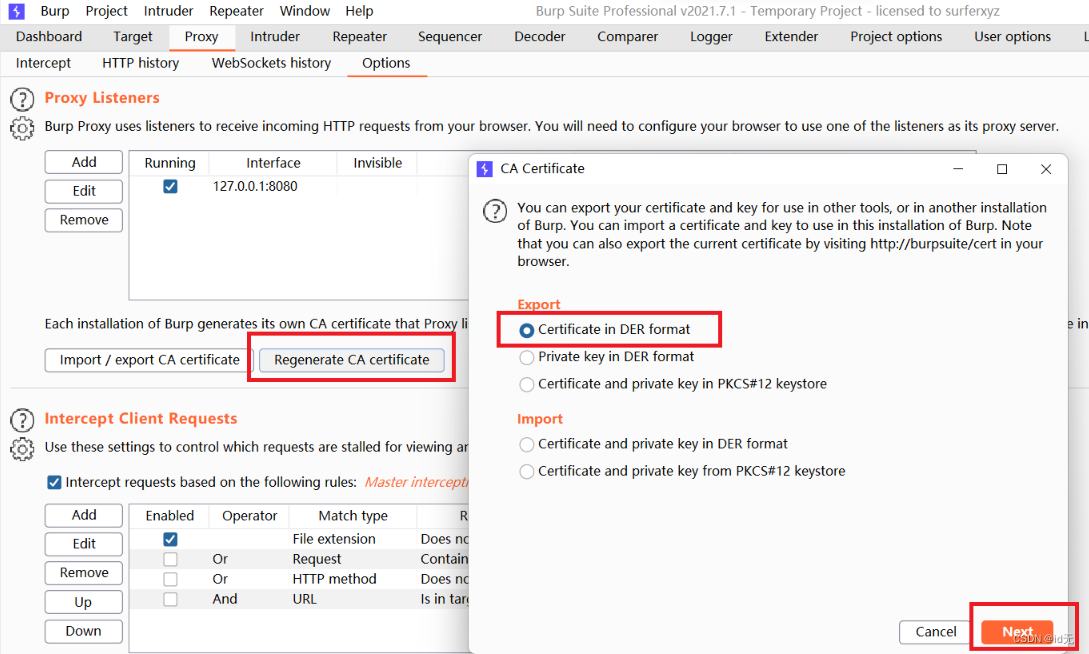Viewport: 1089px width, 654px height.
Task: Click Import / export CA certificate
Action: tap(149, 360)
